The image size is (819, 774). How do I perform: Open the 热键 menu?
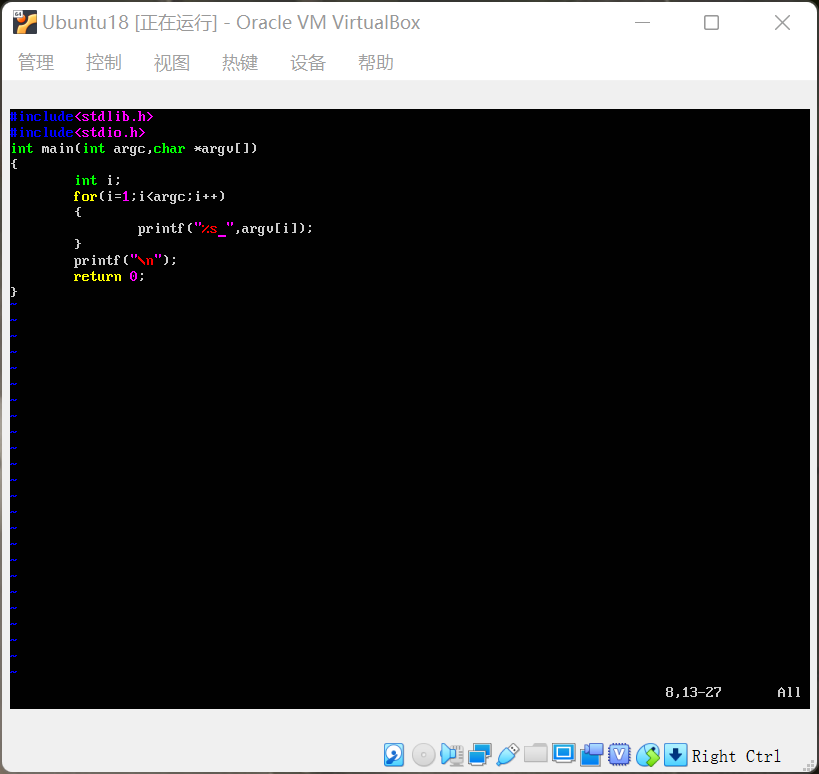coord(240,62)
